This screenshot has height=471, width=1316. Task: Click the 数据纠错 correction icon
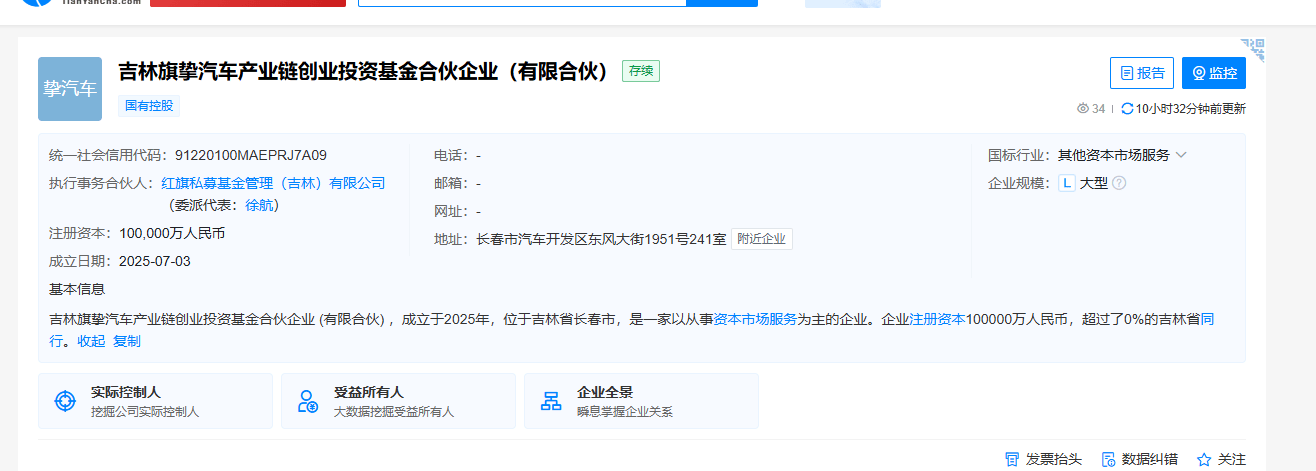coord(1108,459)
